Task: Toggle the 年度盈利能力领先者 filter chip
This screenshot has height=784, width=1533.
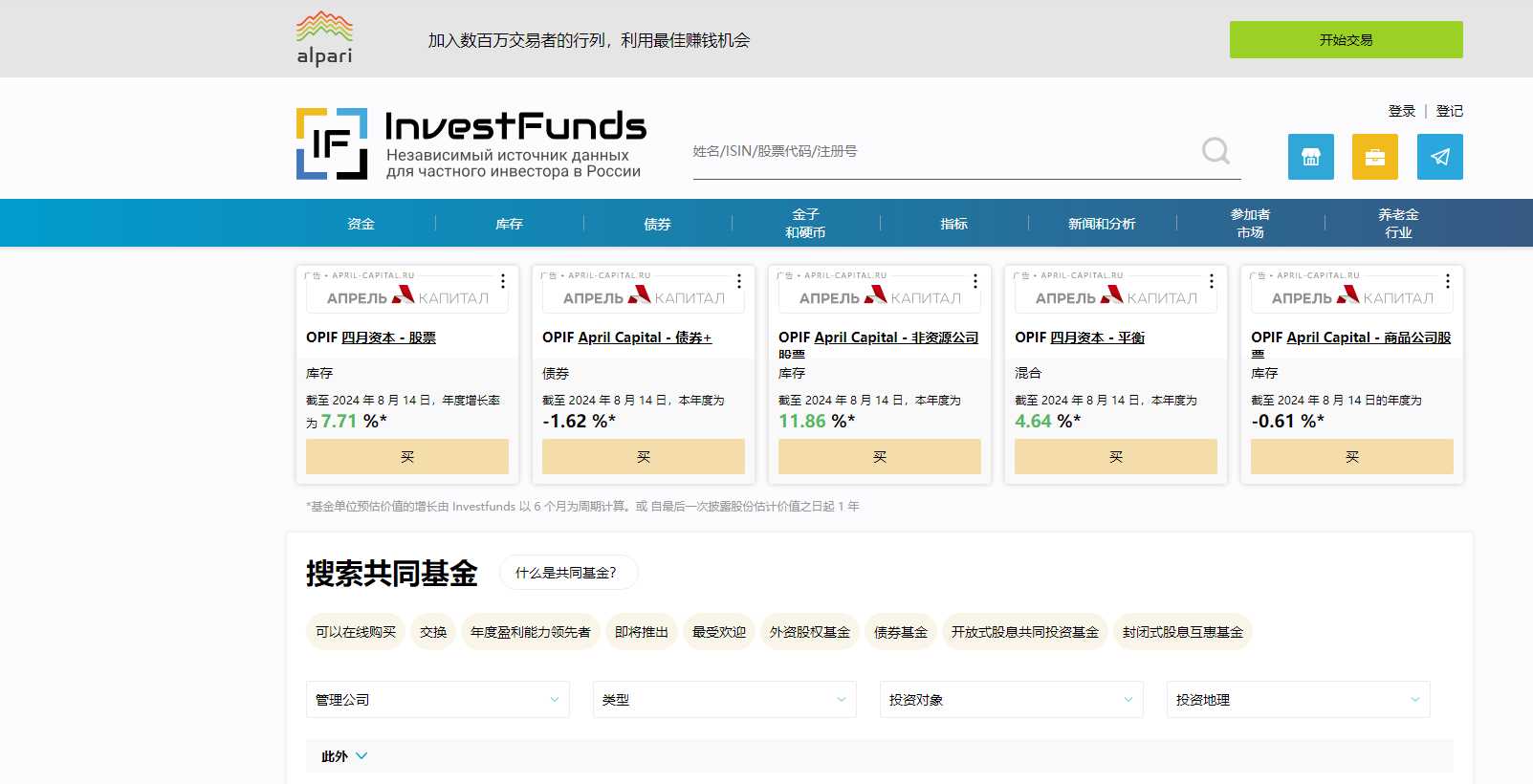Action: 531,632
